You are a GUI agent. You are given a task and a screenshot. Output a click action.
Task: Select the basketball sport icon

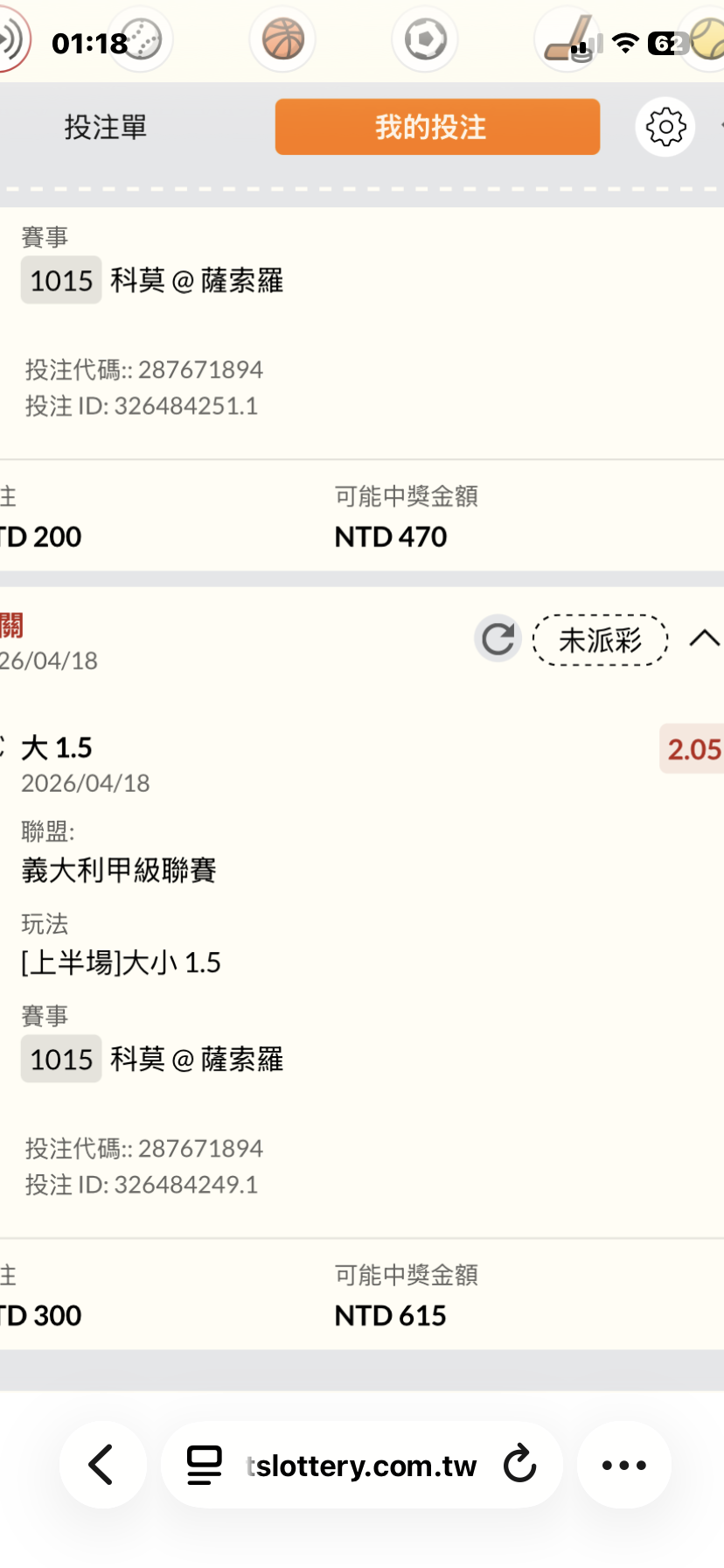[282, 39]
